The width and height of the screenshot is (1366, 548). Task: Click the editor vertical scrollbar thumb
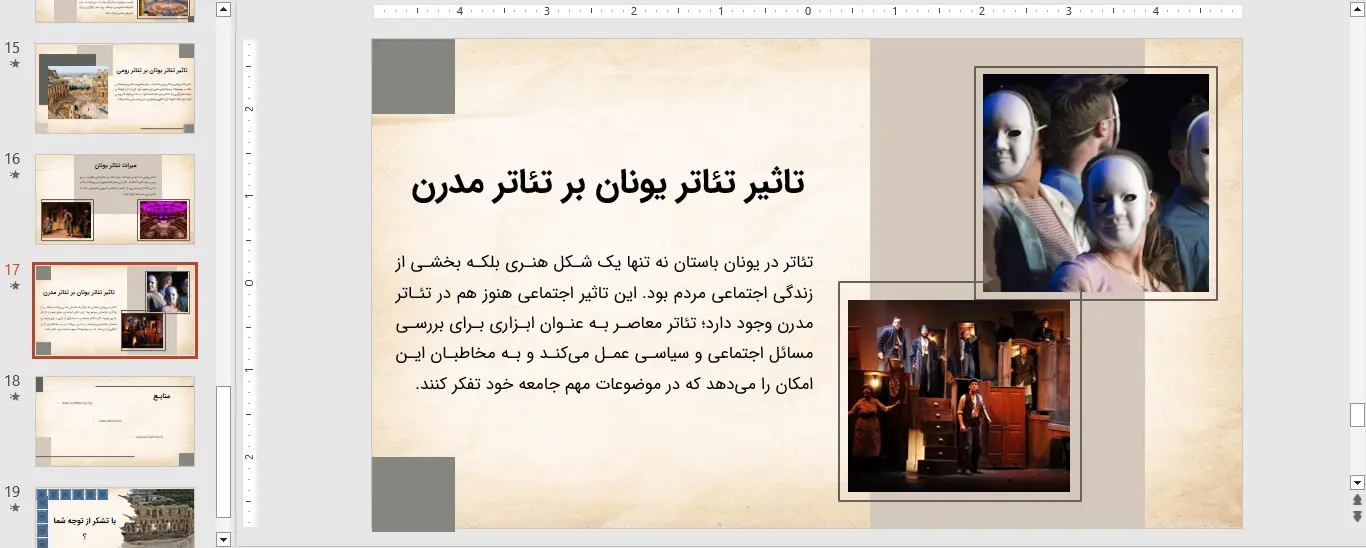click(1357, 414)
